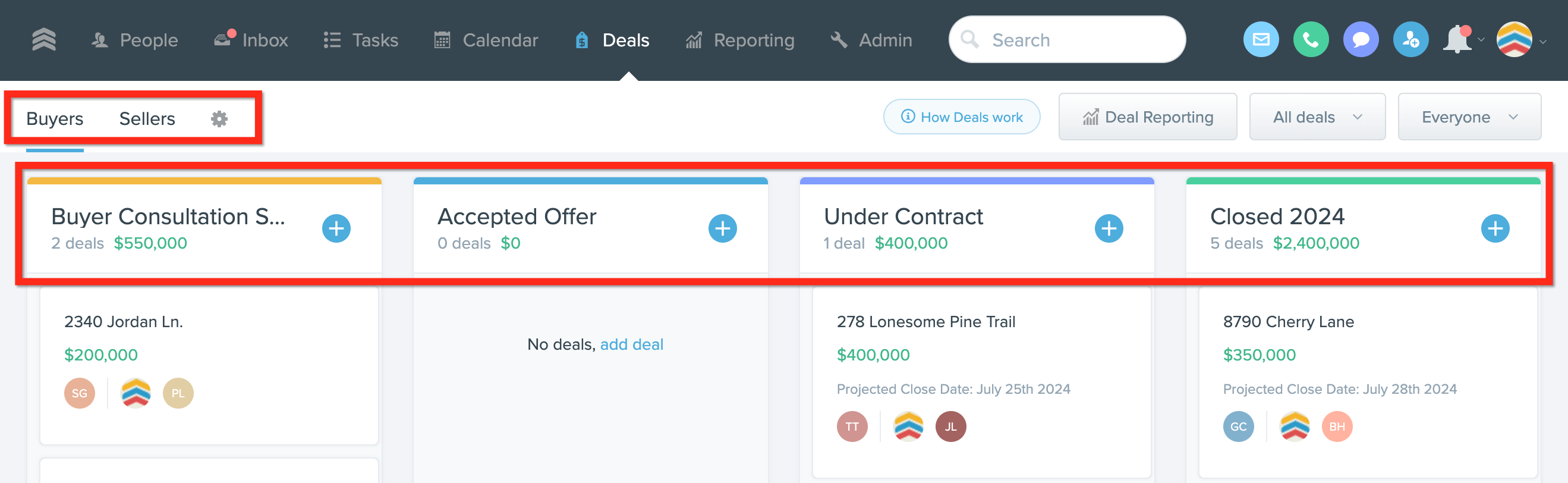This screenshot has height=483, width=1568.
Task: Open the 278 Lonesome Pine Trail deal card
Action: (x=981, y=382)
